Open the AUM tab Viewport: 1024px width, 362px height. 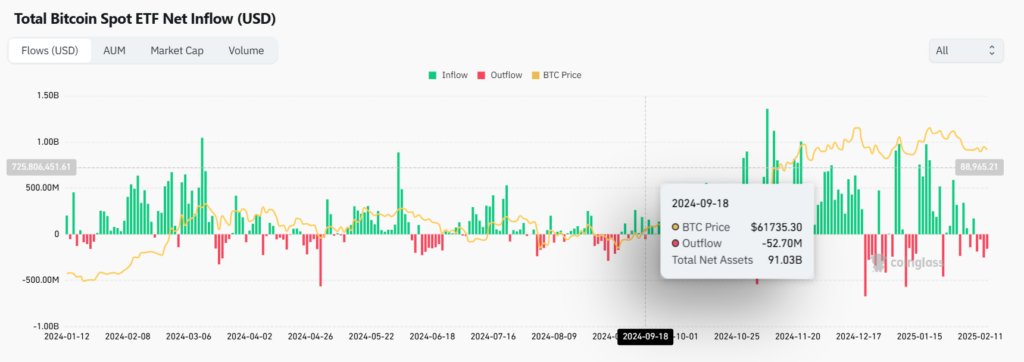(115, 50)
